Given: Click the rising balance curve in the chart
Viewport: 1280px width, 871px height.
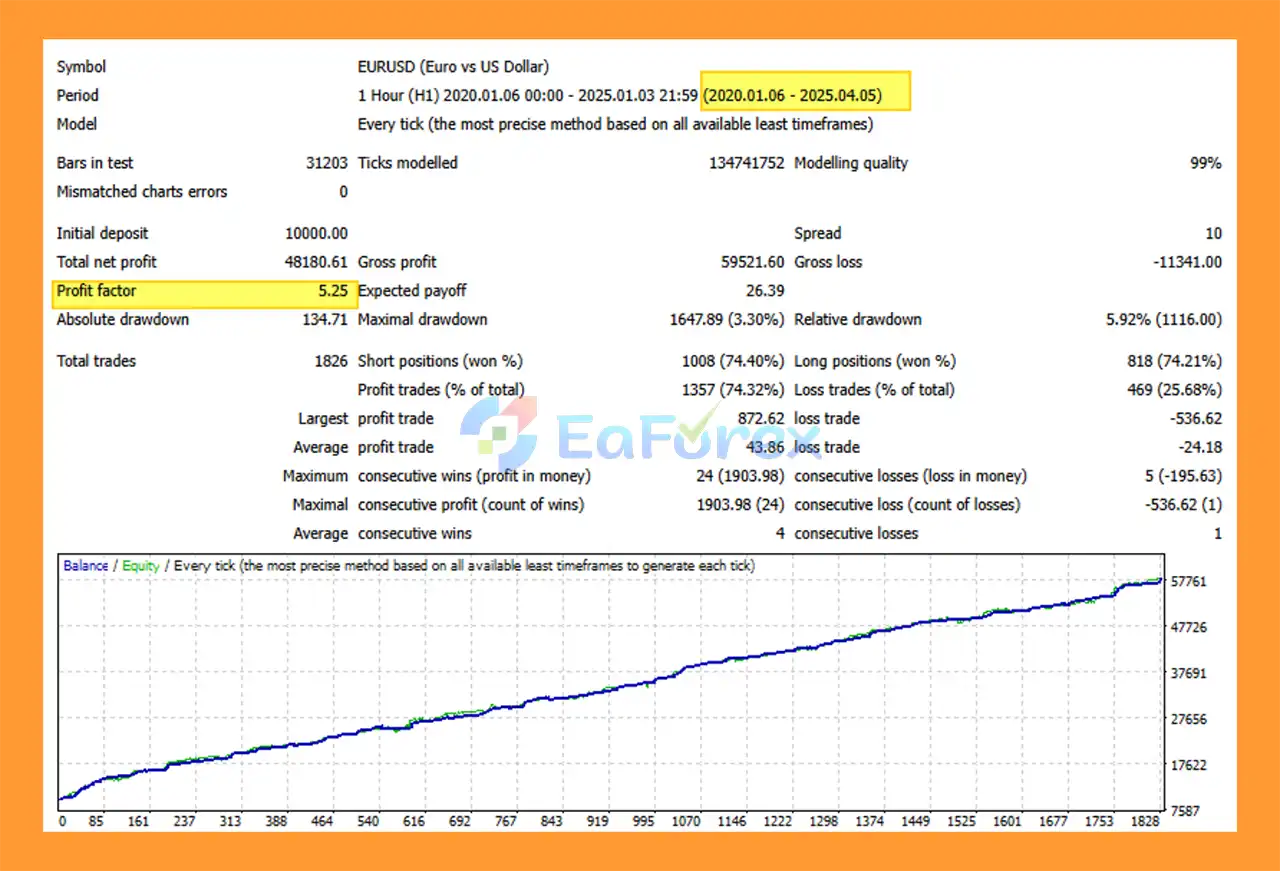Looking at the screenshot, I should tap(600, 692).
